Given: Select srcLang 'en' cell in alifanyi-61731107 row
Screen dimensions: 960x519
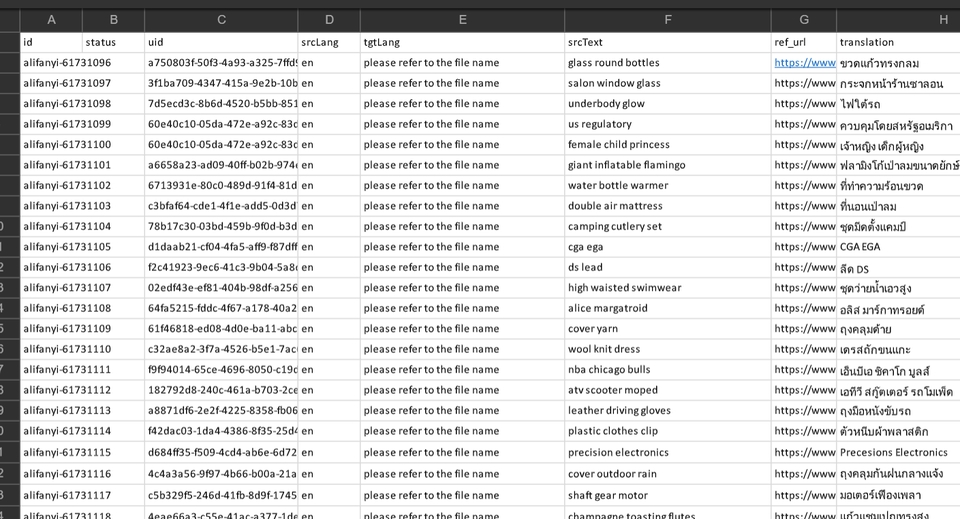Looking at the screenshot, I should tap(329, 288).
